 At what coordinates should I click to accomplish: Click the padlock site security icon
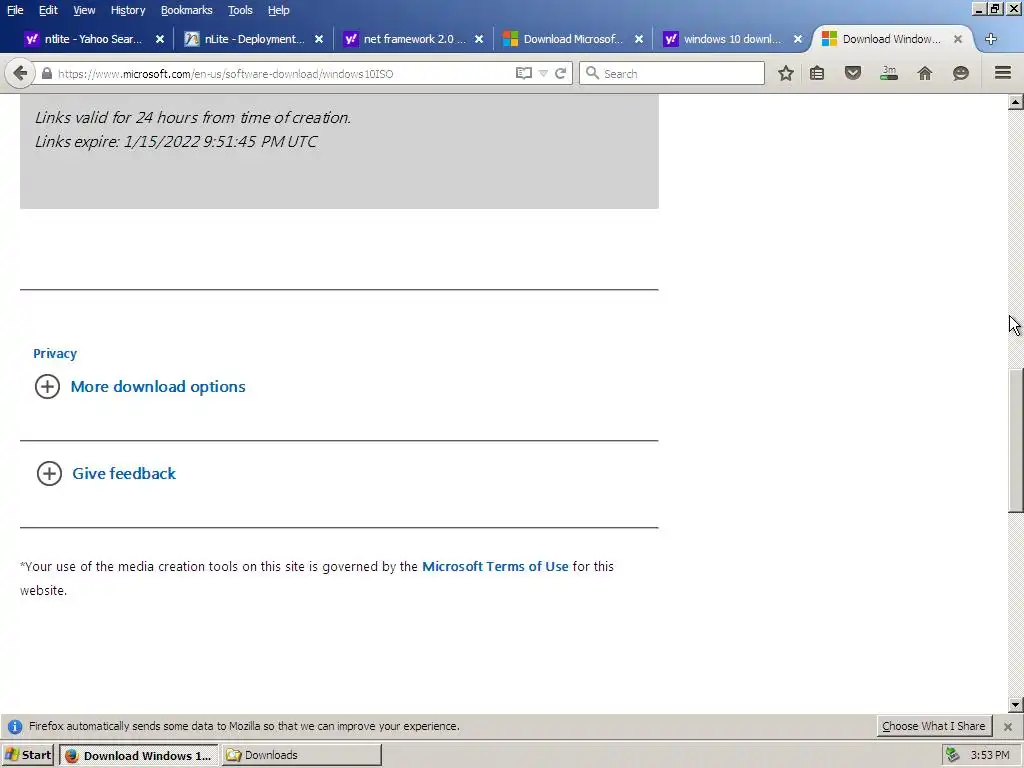(46, 74)
